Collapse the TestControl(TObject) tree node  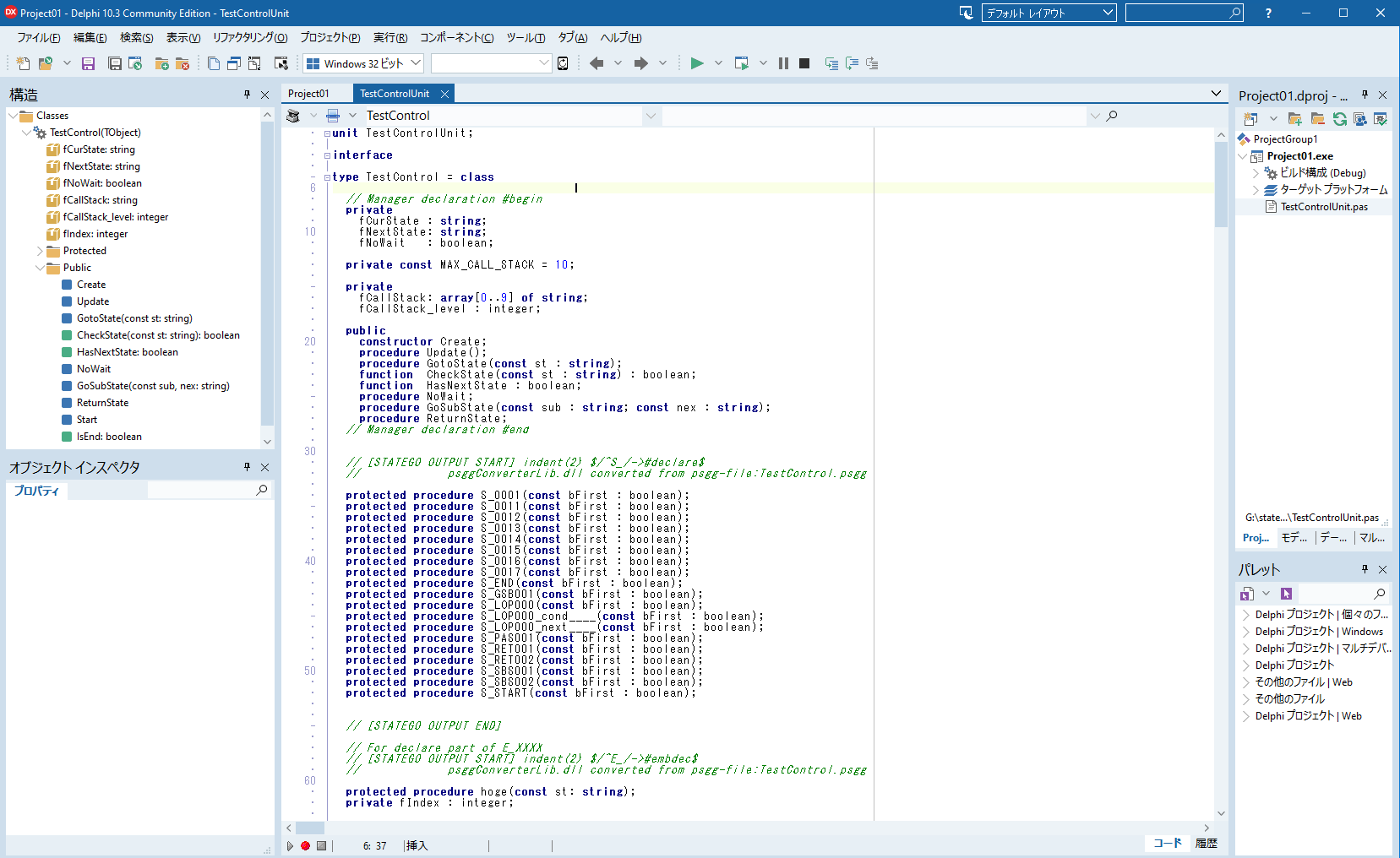click(26, 133)
